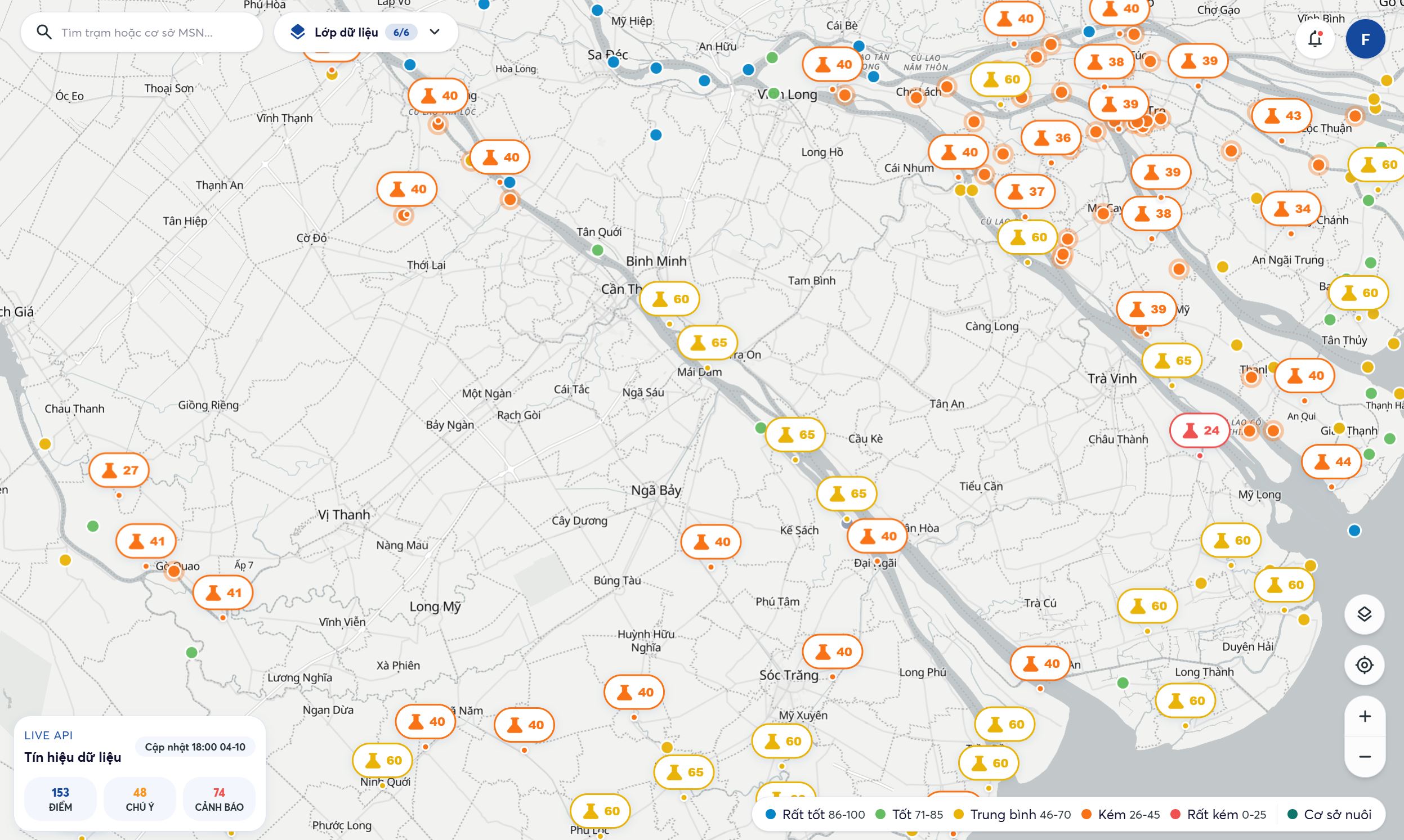This screenshot has width=1404, height=840.
Task: Click the 40 marker near Kế Sách
Action: [x=711, y=542]
